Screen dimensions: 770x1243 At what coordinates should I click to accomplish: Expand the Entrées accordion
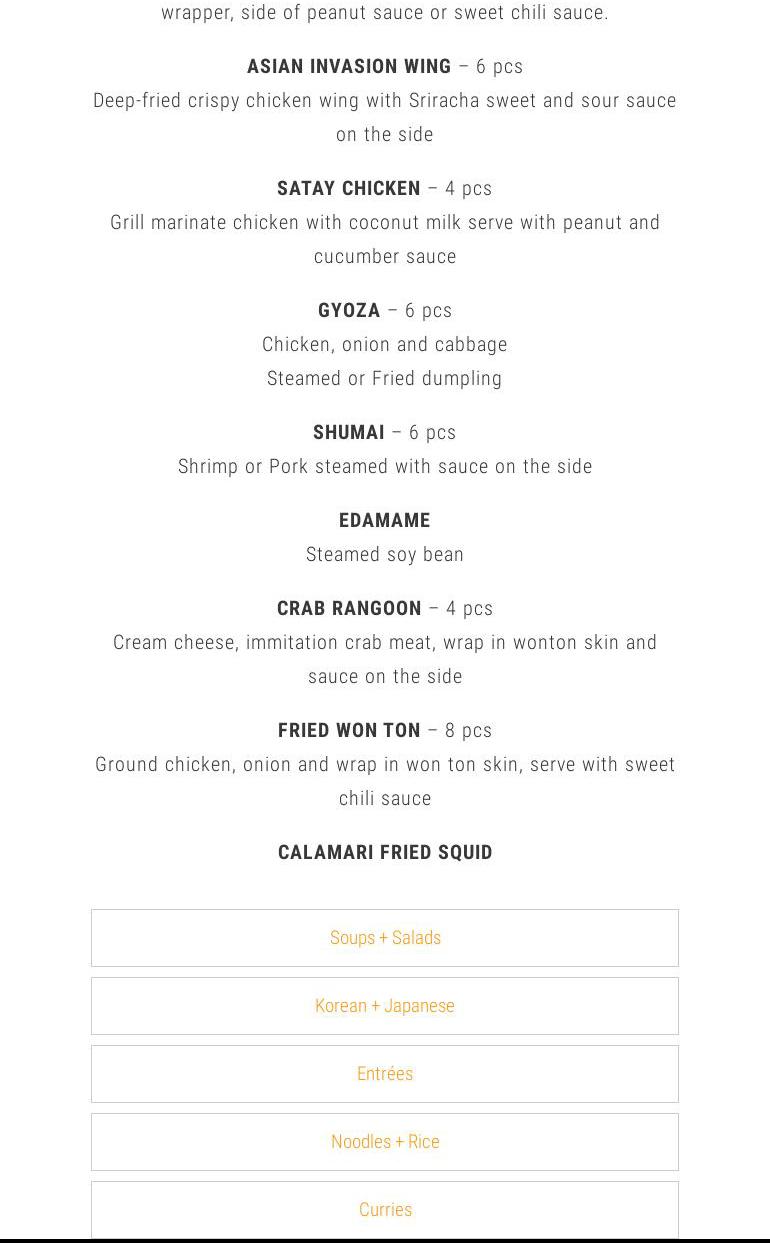[x=385, y=1074]
